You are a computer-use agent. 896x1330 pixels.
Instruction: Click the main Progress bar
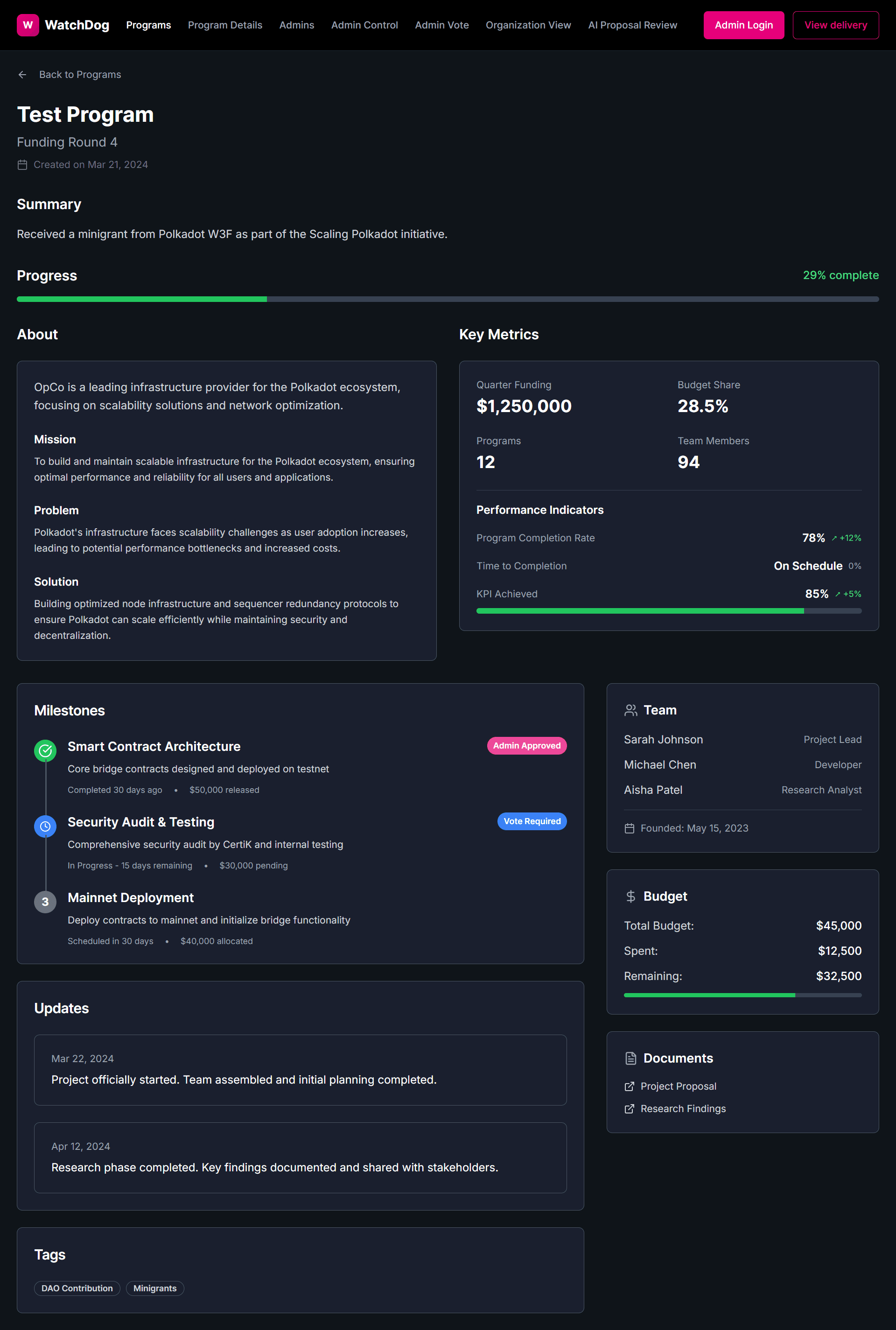click(x=448, y=299)
